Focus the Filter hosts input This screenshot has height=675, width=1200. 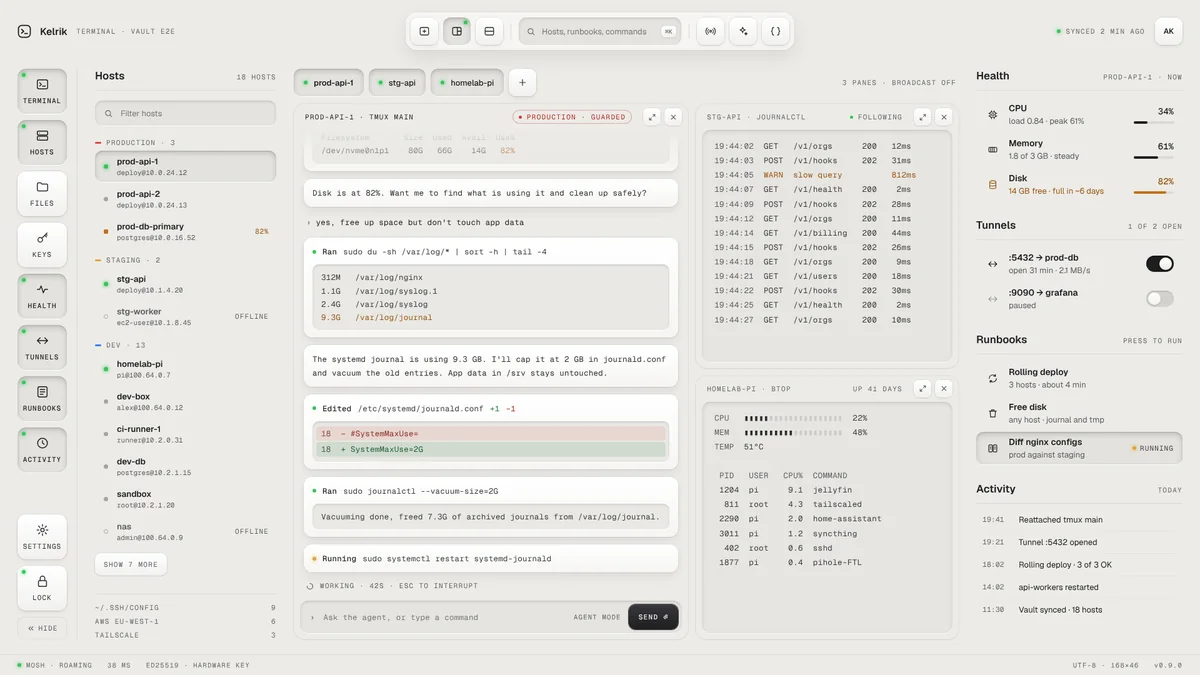coord(185,113)
